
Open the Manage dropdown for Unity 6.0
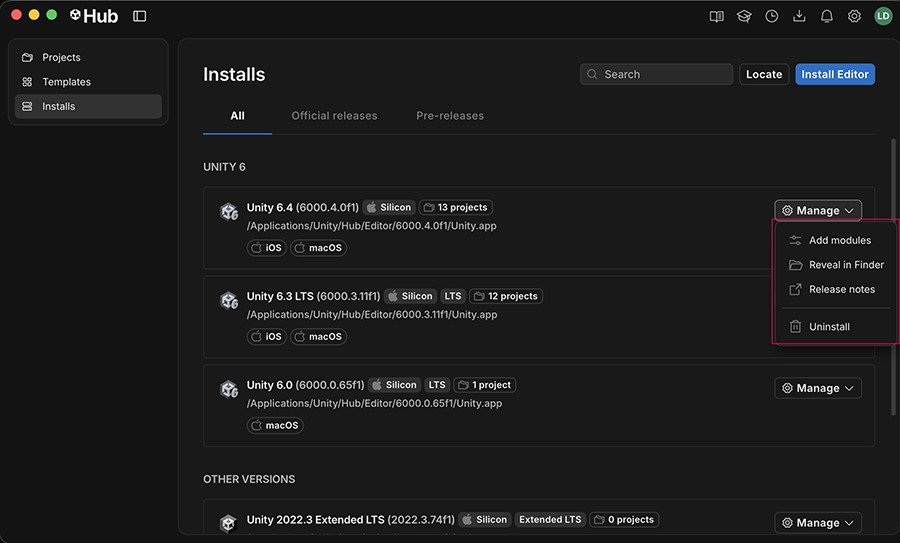818,388
